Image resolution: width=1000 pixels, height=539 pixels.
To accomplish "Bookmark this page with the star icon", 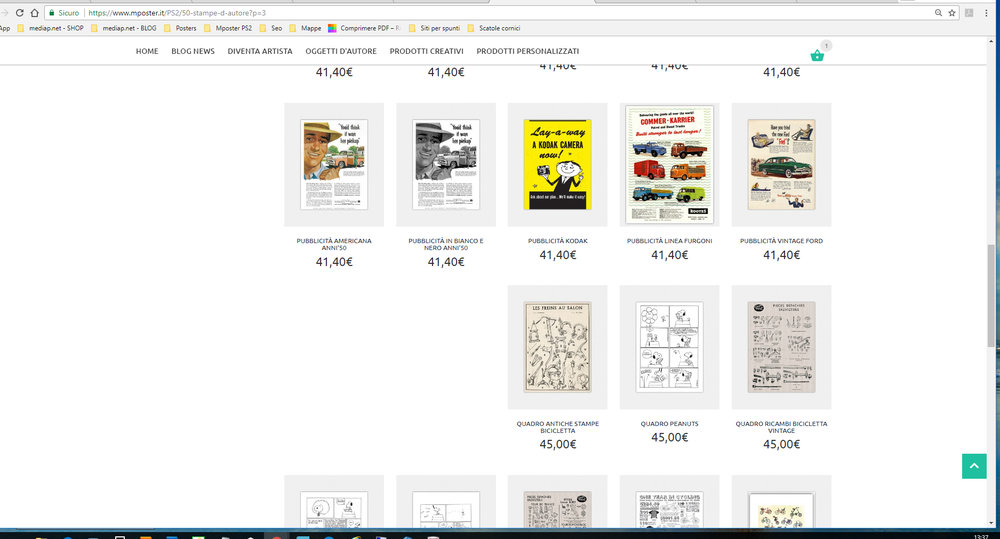I will tap(952, 13).
